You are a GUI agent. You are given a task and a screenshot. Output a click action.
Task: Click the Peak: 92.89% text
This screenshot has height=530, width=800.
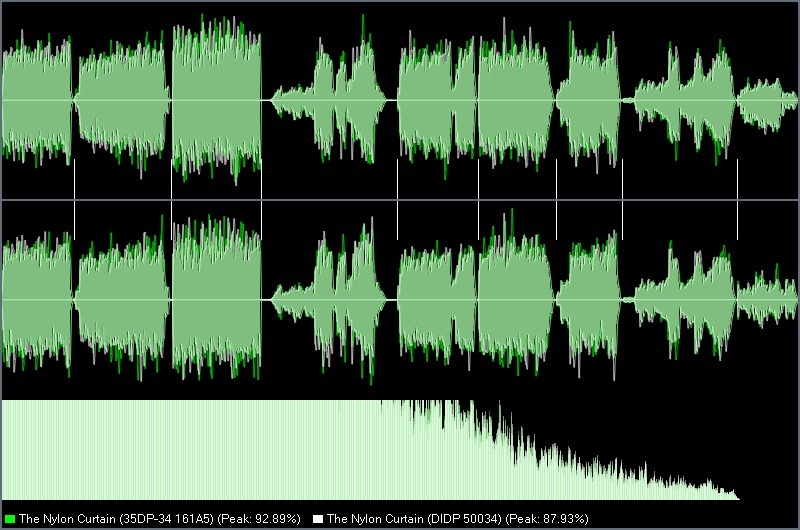[x=259, y=519]
